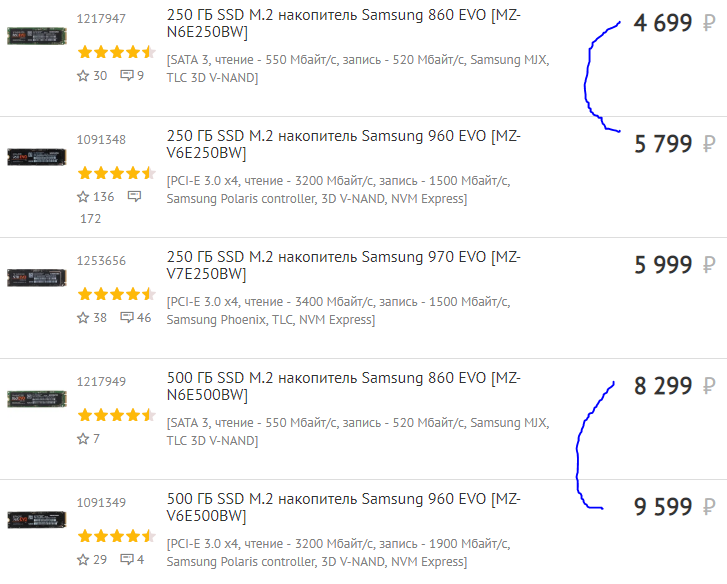
Task: Click the 5 999 ₽ price
Action: click(663, 265)
